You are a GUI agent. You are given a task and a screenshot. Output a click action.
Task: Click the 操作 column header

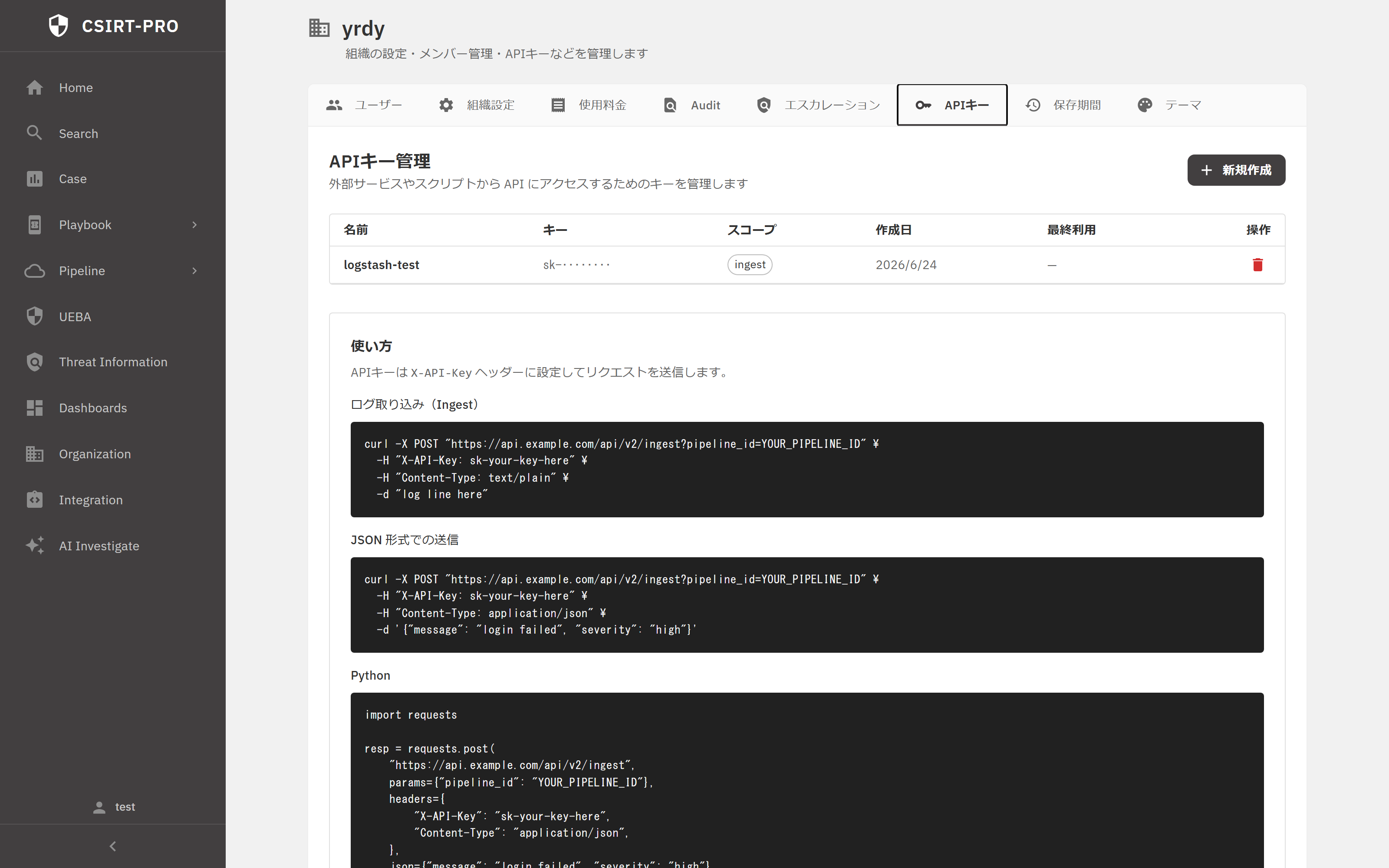tap(1258, 230)
